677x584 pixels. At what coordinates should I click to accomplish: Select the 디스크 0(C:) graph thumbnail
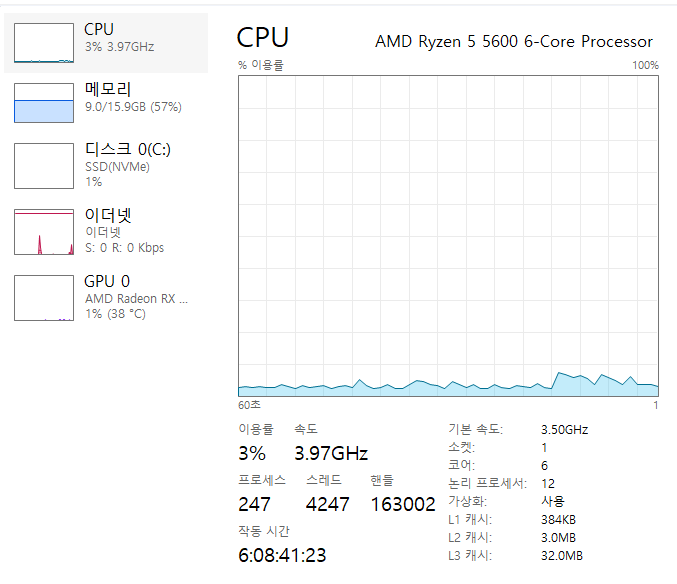[x=44, y=166]
